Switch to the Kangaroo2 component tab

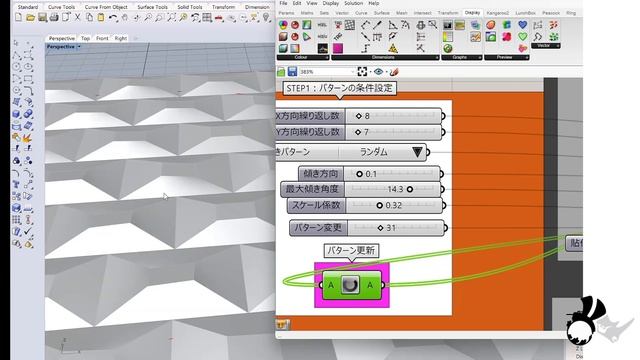click(498, 13)
